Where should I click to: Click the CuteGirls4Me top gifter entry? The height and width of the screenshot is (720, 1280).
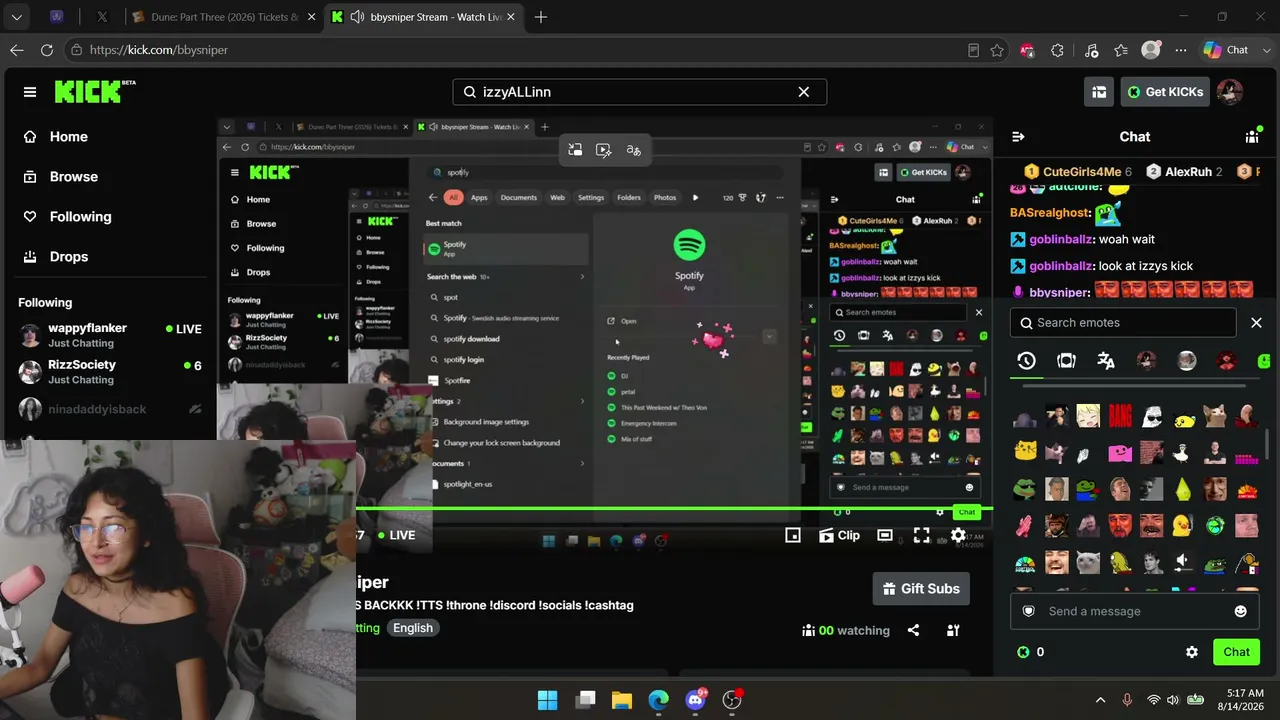tap(1077, 172)
